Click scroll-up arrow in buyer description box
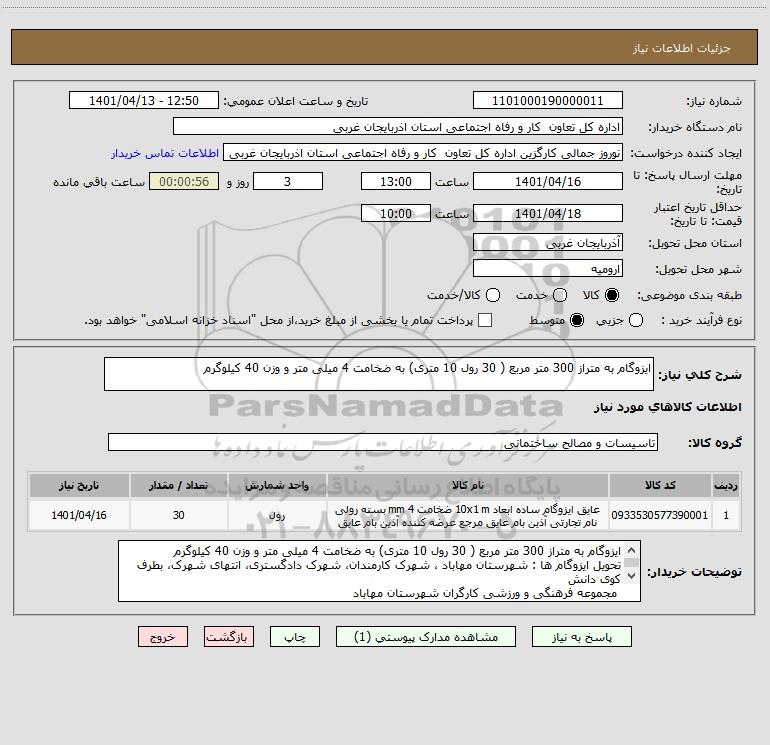770x745 pixels. 632,550
